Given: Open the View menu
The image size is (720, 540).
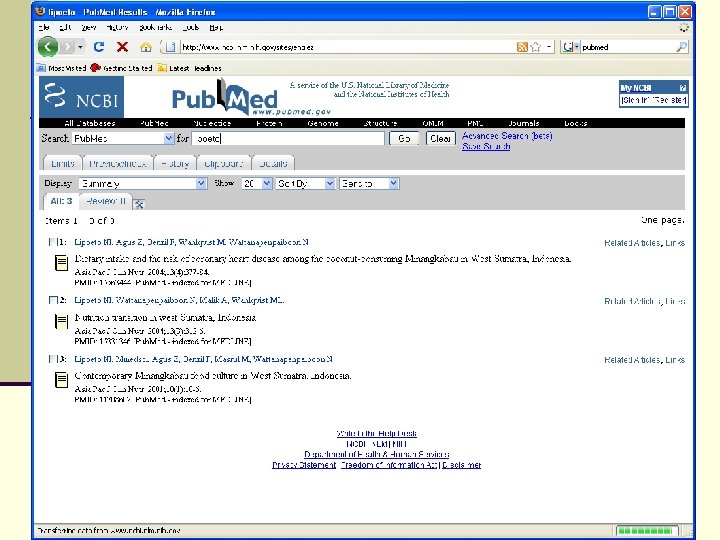Looking at the screenshot, I should coord(89,28).
